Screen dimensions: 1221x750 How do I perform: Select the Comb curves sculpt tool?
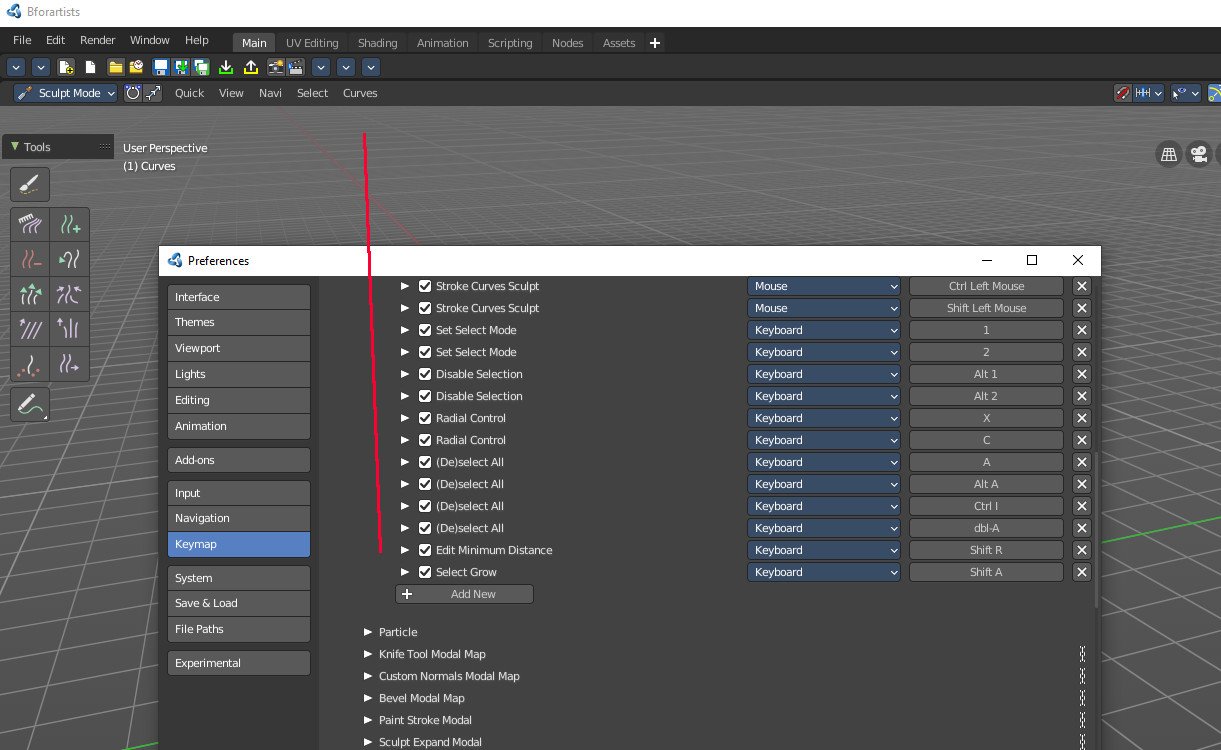[x=31, y=225]
